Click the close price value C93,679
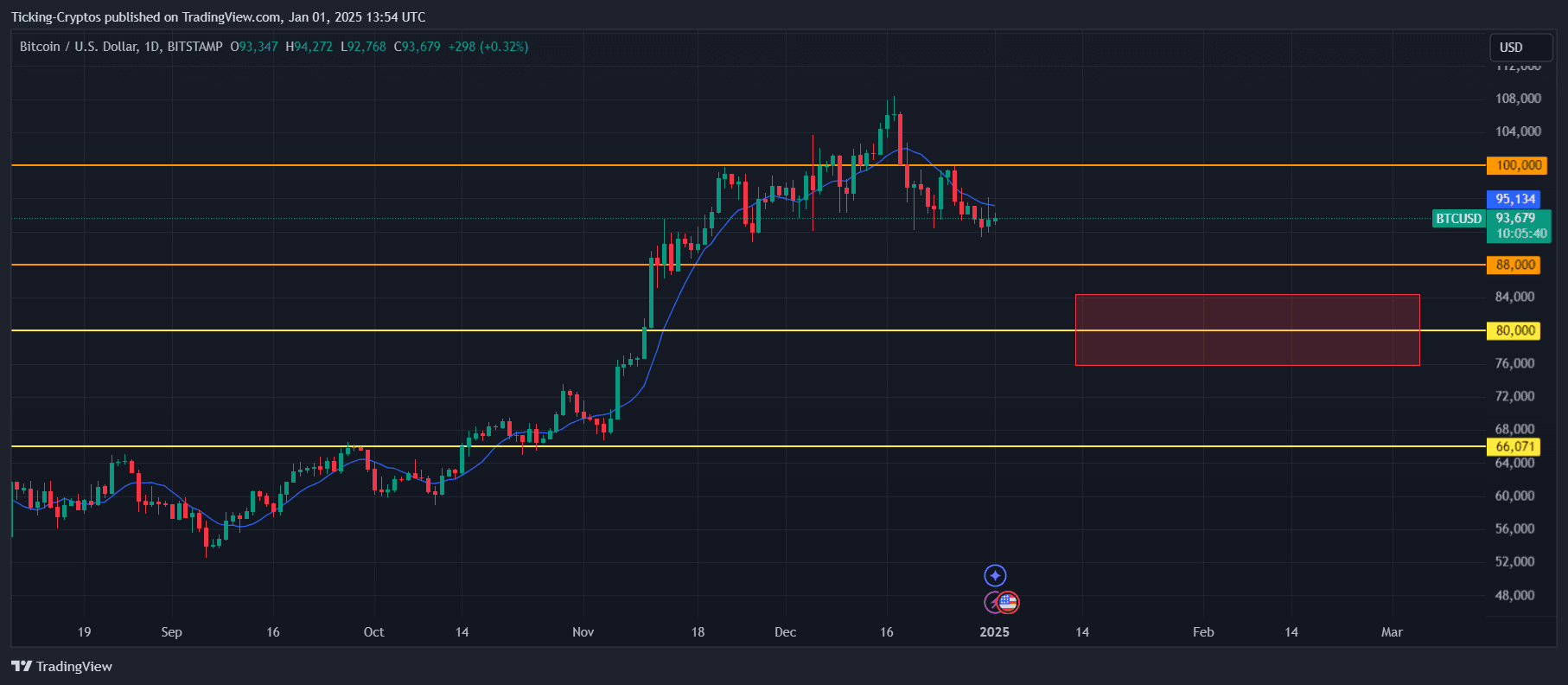 point(417,47)
